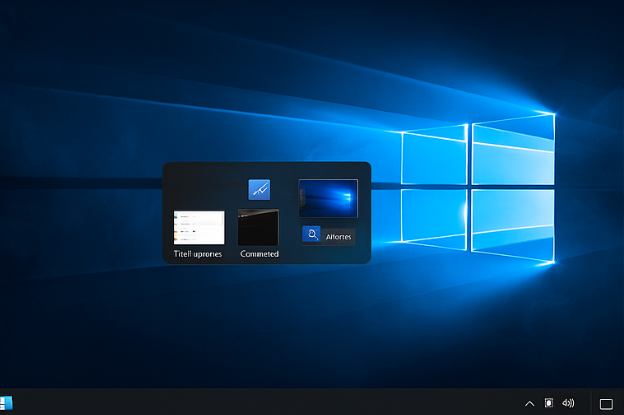Click the 'Titell uprories' caption
The image size is (624, 415).
(x=198, y=254)
